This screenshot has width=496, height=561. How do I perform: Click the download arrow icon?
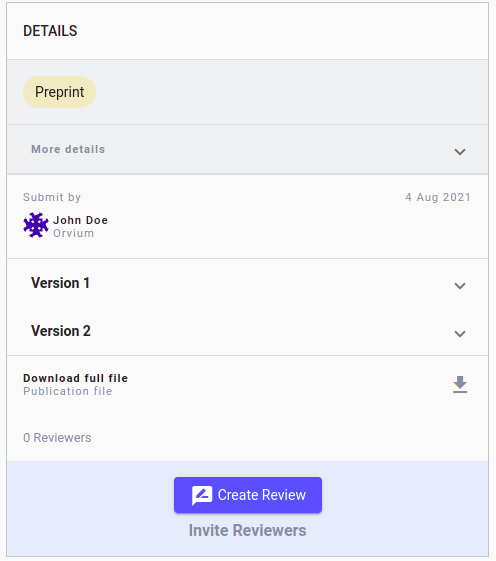coord(460,385)
